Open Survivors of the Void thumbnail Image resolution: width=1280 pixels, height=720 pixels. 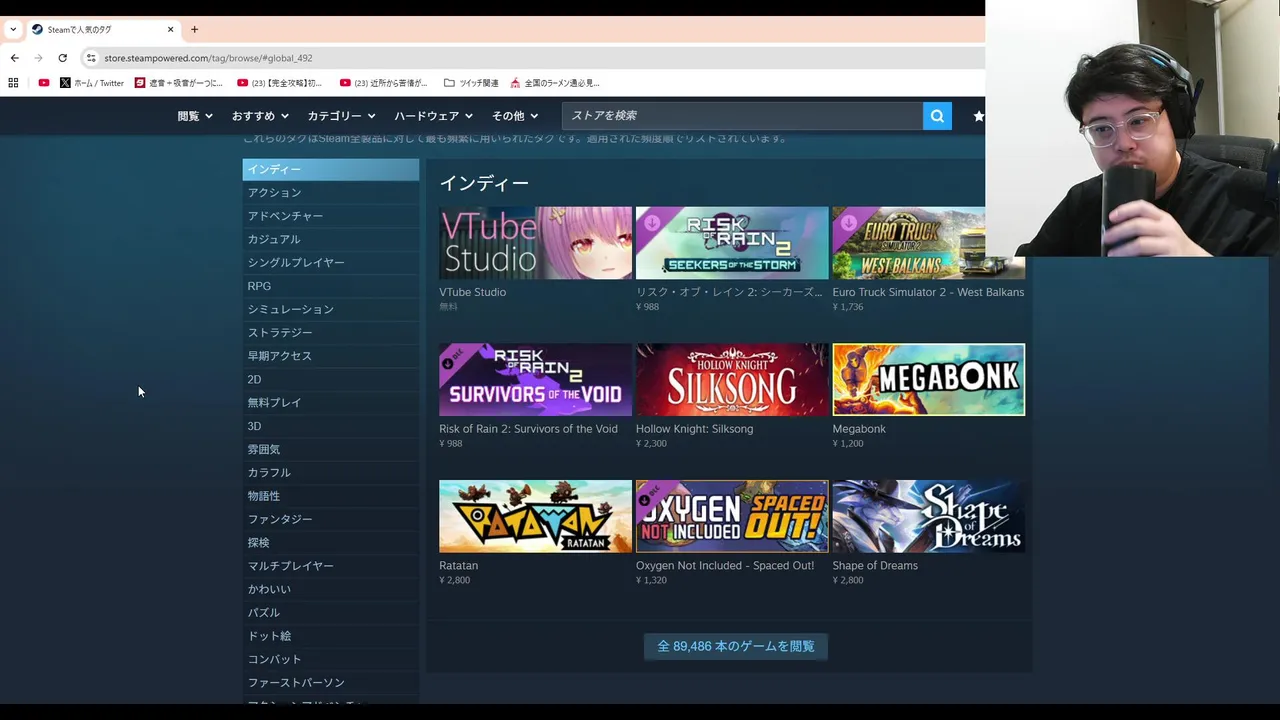tap(535, 380)
